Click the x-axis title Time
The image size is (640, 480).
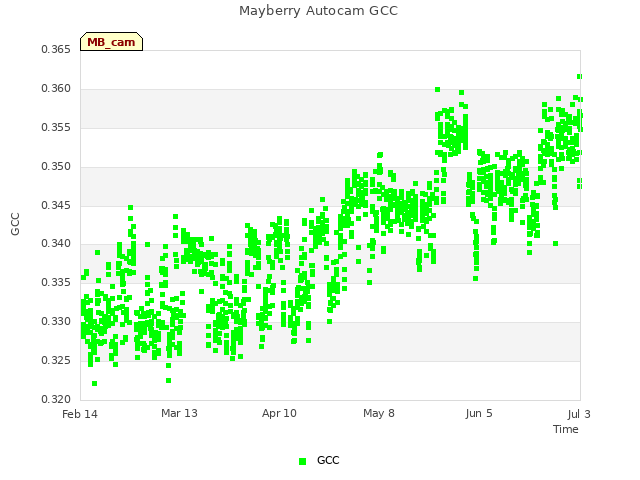pyautogui.click(x=566, y=429)
